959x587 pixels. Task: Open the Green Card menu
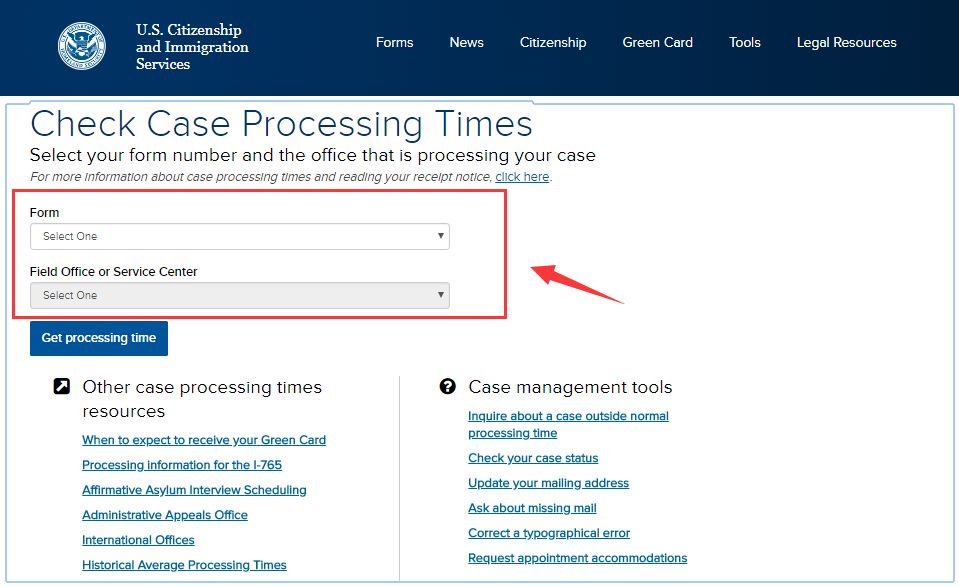(x=657, y=42)
